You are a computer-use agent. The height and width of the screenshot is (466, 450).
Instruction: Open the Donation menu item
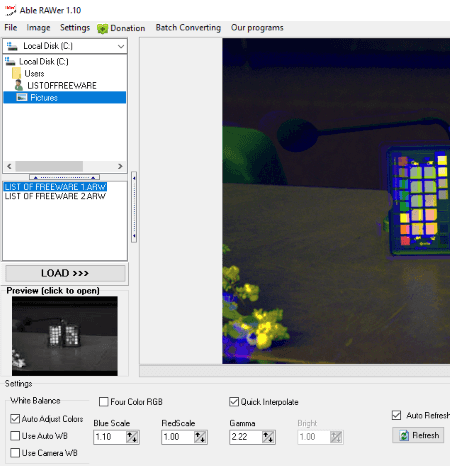click(121, 28)
